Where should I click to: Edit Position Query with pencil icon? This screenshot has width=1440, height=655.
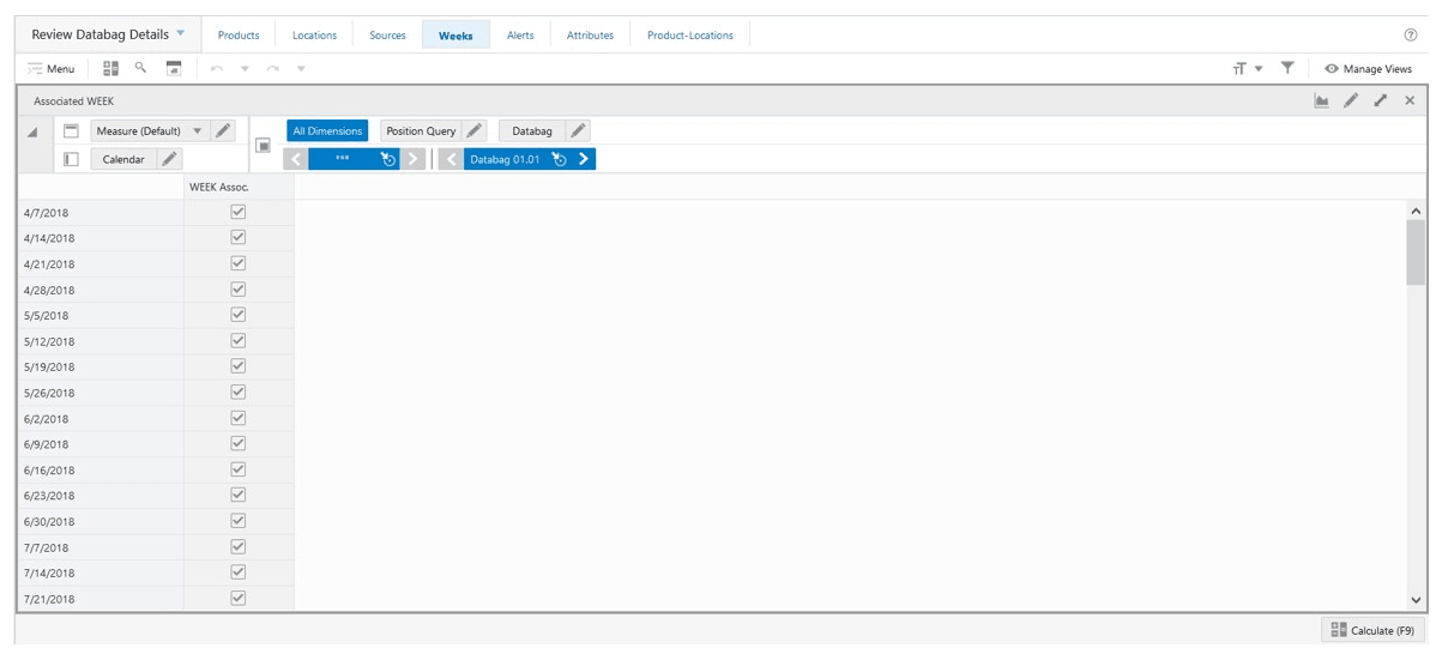click(474, 131)
